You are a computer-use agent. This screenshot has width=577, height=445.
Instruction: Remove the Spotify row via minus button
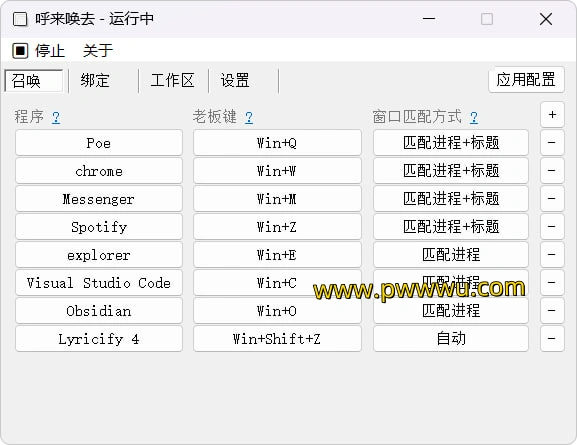[552, 226]
